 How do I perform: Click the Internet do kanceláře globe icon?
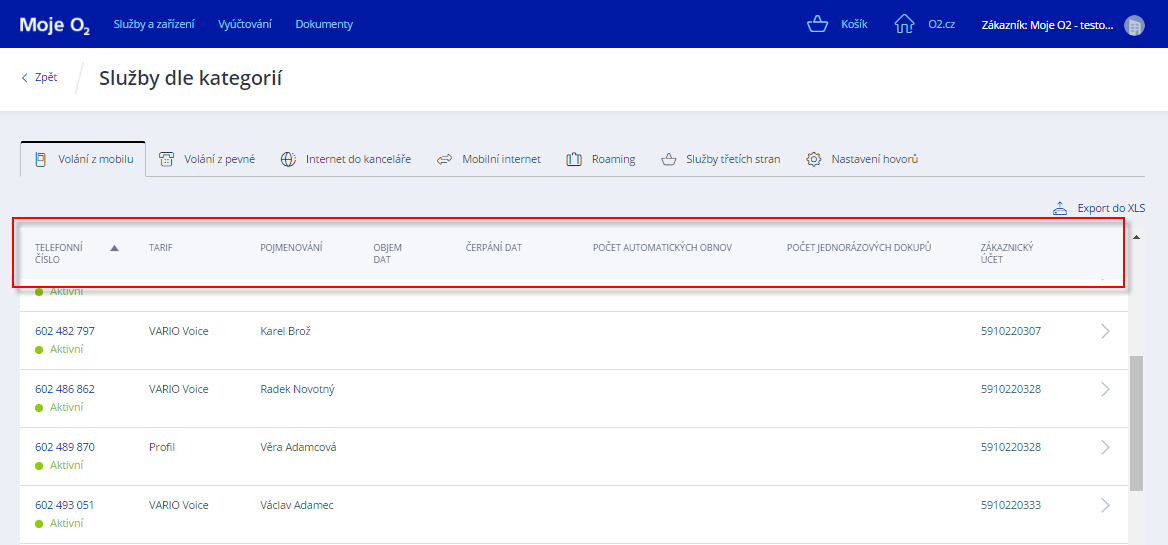pos(288,159)
